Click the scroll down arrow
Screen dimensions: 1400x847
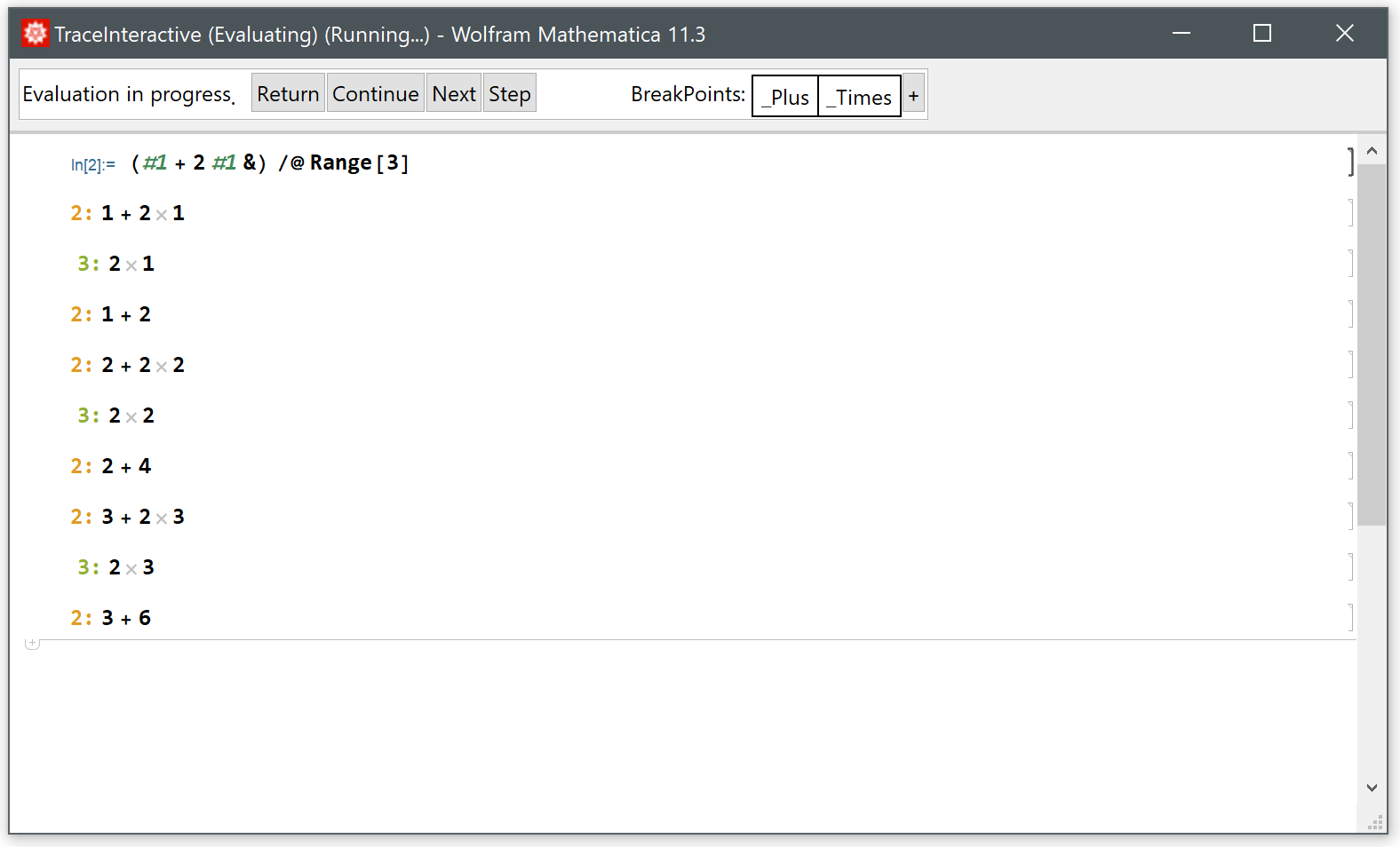tap(1372, 788)
